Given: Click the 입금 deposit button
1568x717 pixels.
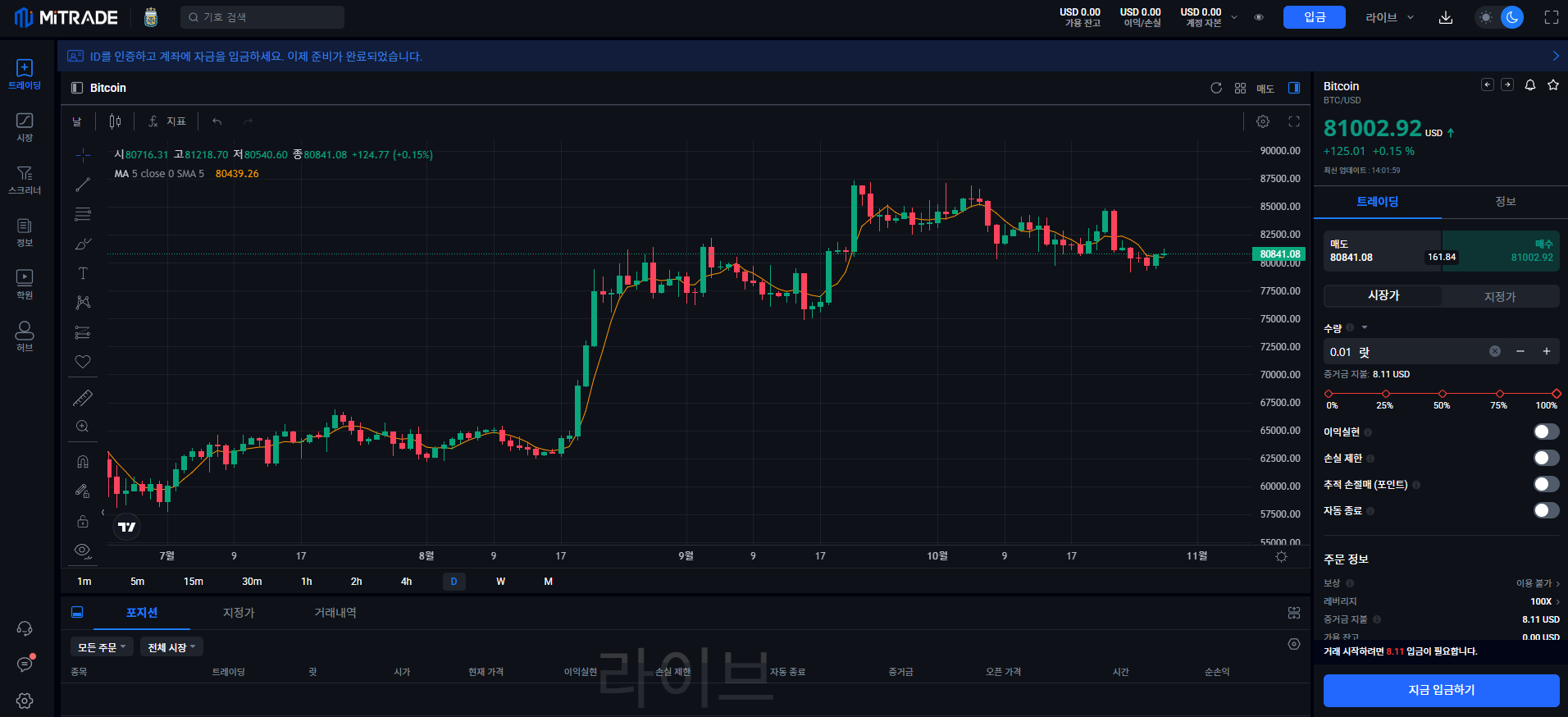Looking at the screenshot, I should point(1314,17).
